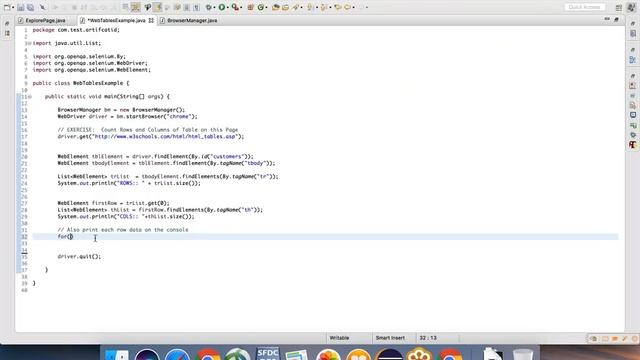The width and height of the screenshot is (640, 360).
Task: Click the New file wizard icon
Action: pyautogui.click(x=7, y=7)
